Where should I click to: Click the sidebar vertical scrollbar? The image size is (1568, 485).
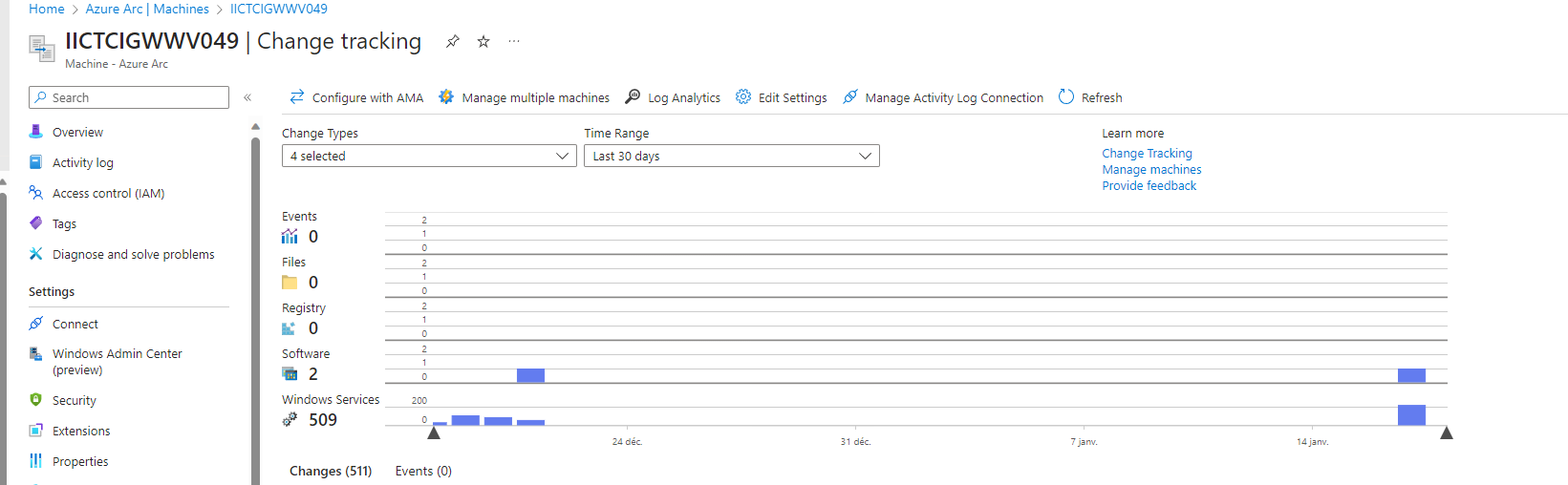click(255, 310)
